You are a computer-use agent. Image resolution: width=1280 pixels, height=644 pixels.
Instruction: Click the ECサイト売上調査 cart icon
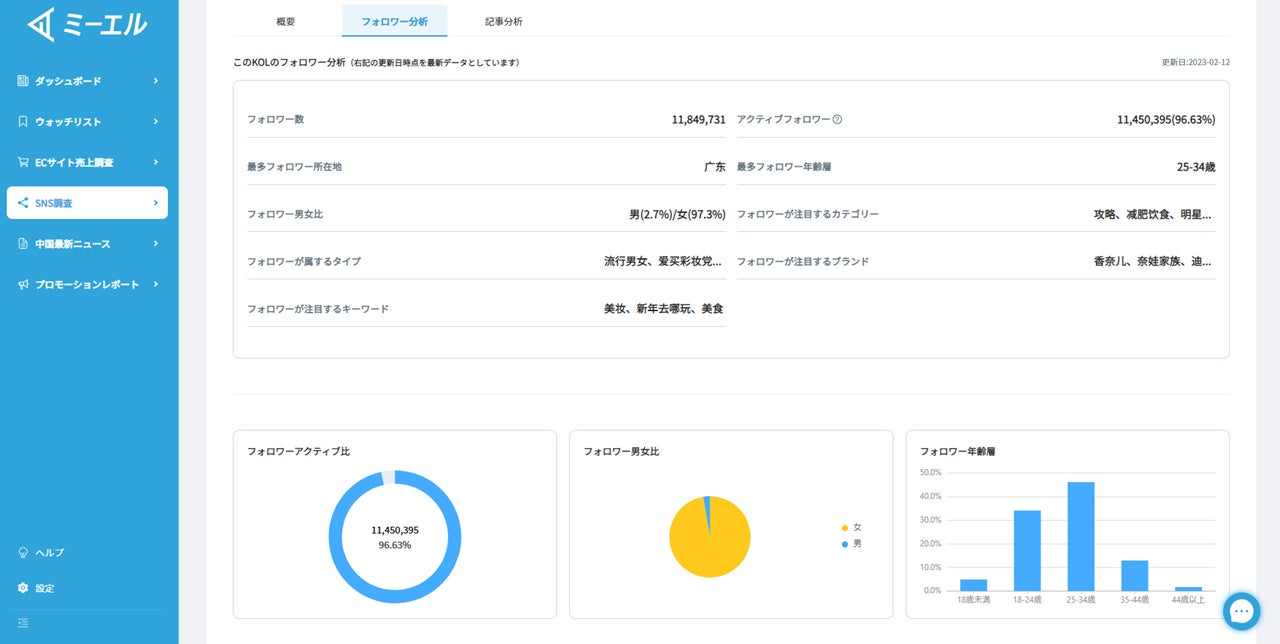click(x=22, y=162)
